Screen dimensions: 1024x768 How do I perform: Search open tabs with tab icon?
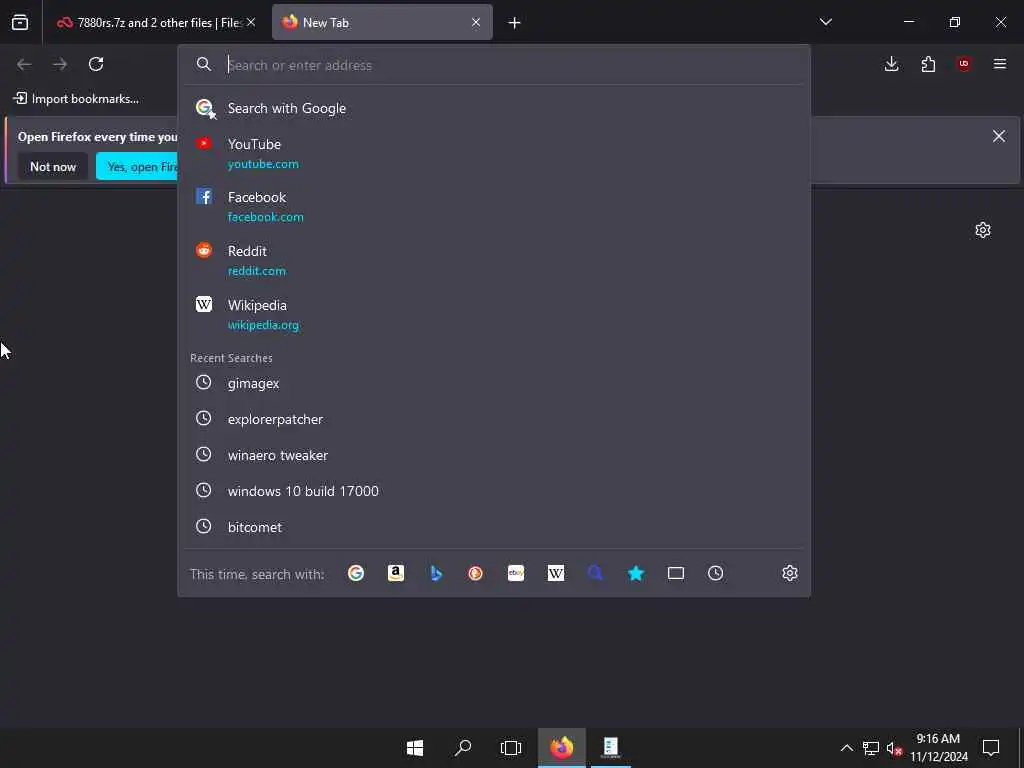(x=676, y=573)
